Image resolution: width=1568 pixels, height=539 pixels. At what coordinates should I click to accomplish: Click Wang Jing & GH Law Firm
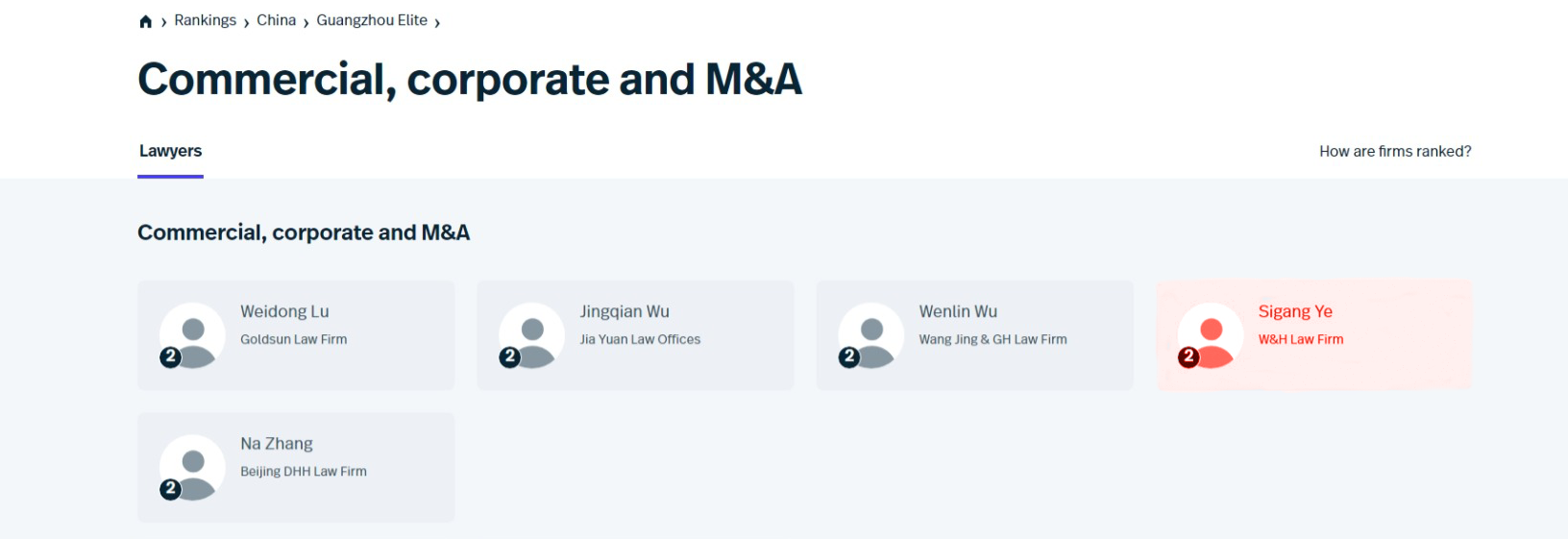[x=992, y=339]
